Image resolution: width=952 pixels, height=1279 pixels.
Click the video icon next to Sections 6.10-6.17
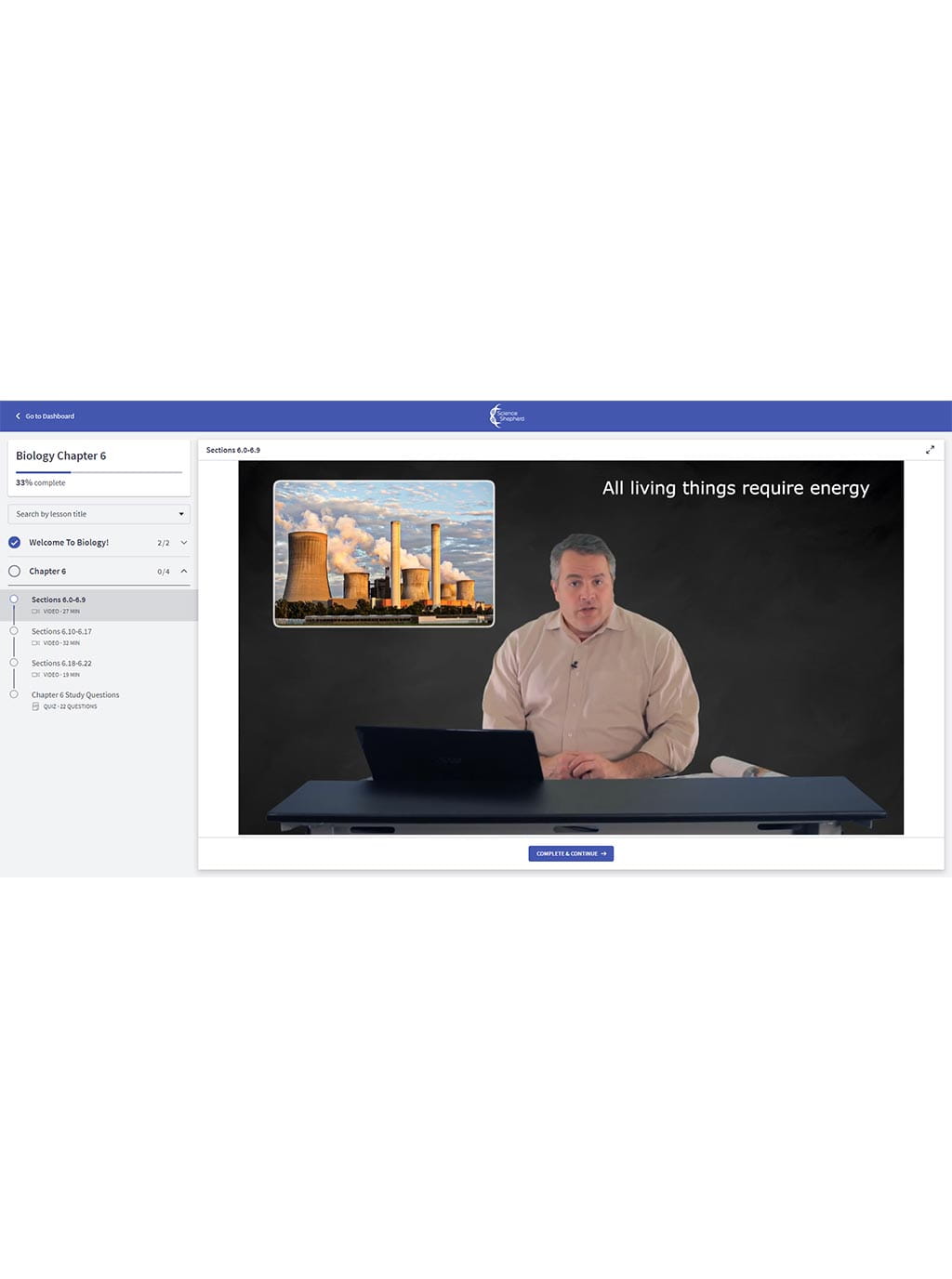point(34,641)
